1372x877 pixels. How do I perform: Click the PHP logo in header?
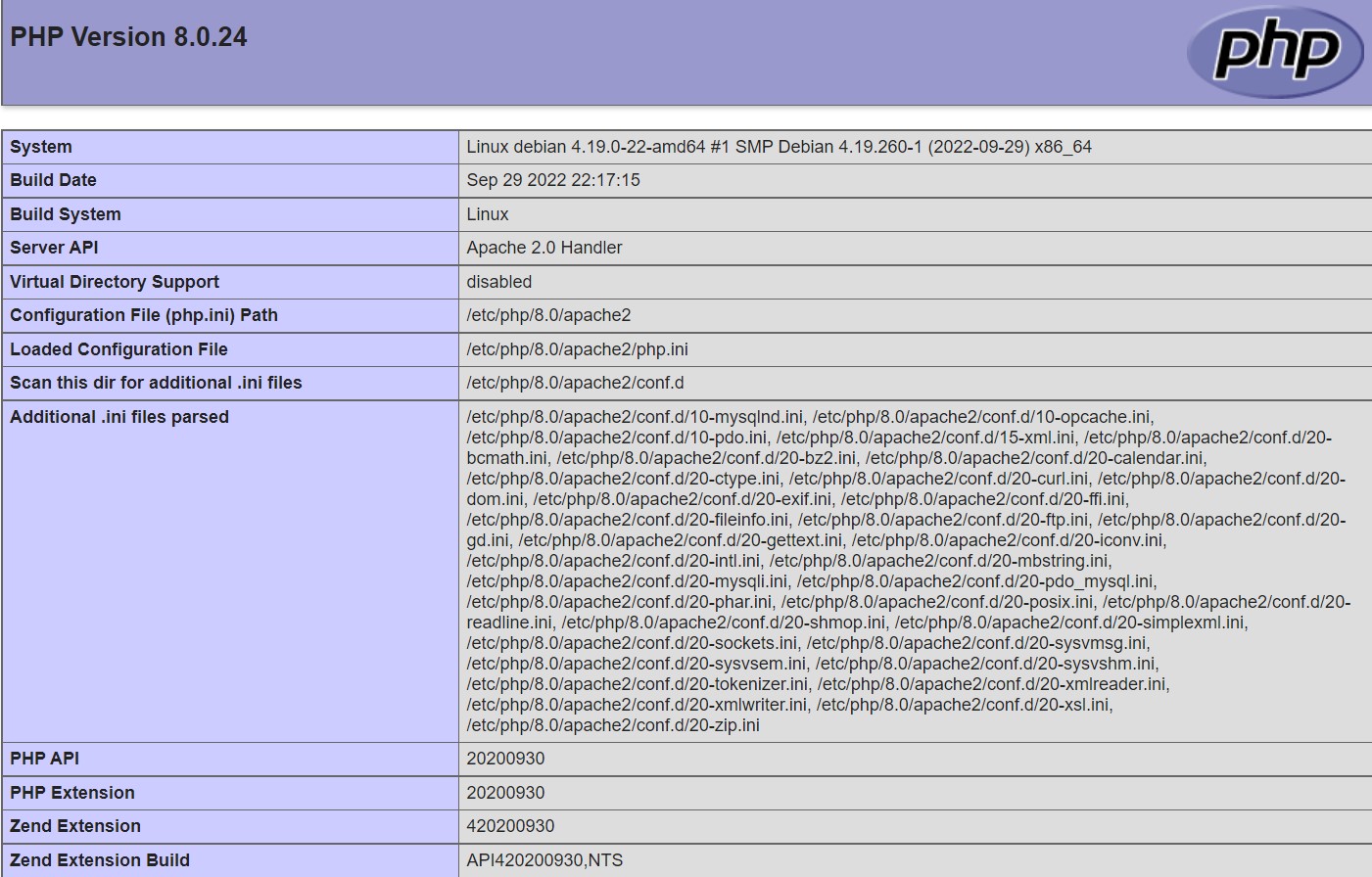[1274, 51]
